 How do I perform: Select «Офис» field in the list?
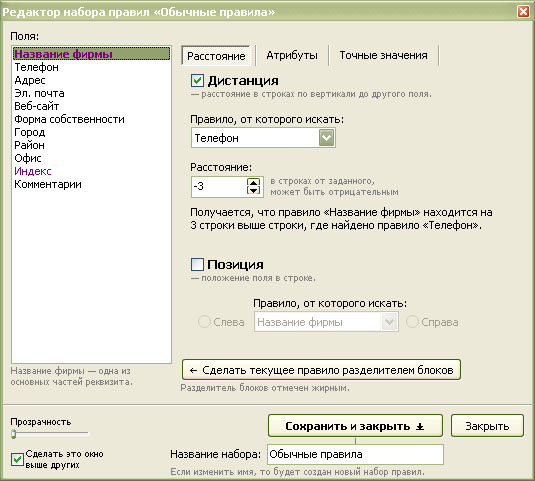[91, 158]
